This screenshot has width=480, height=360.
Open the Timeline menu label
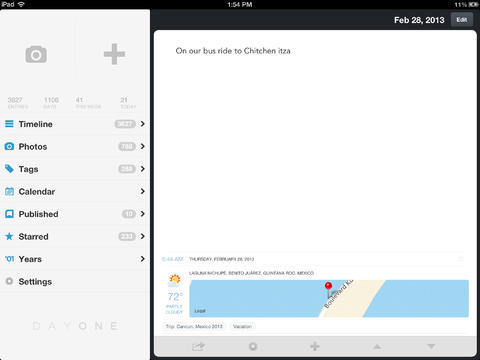[36, 124]
